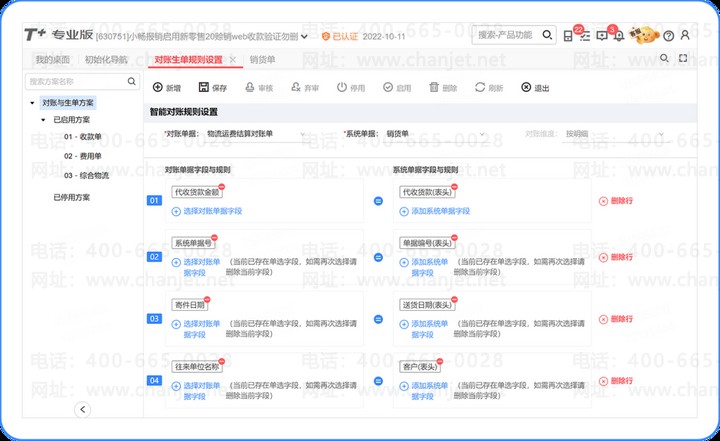Toggle fullscreen icon in the tab bar
Image resolution: width=720 pixels, height=441 pixels.
tap(683, 58)
